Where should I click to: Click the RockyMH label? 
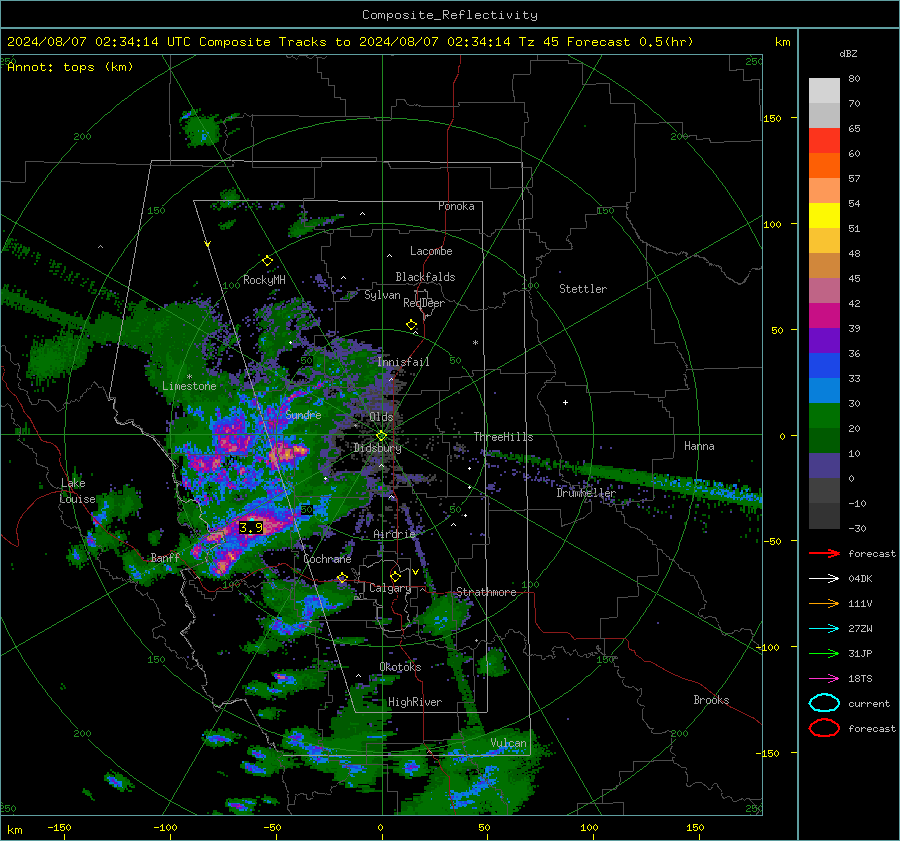[264, 280]
